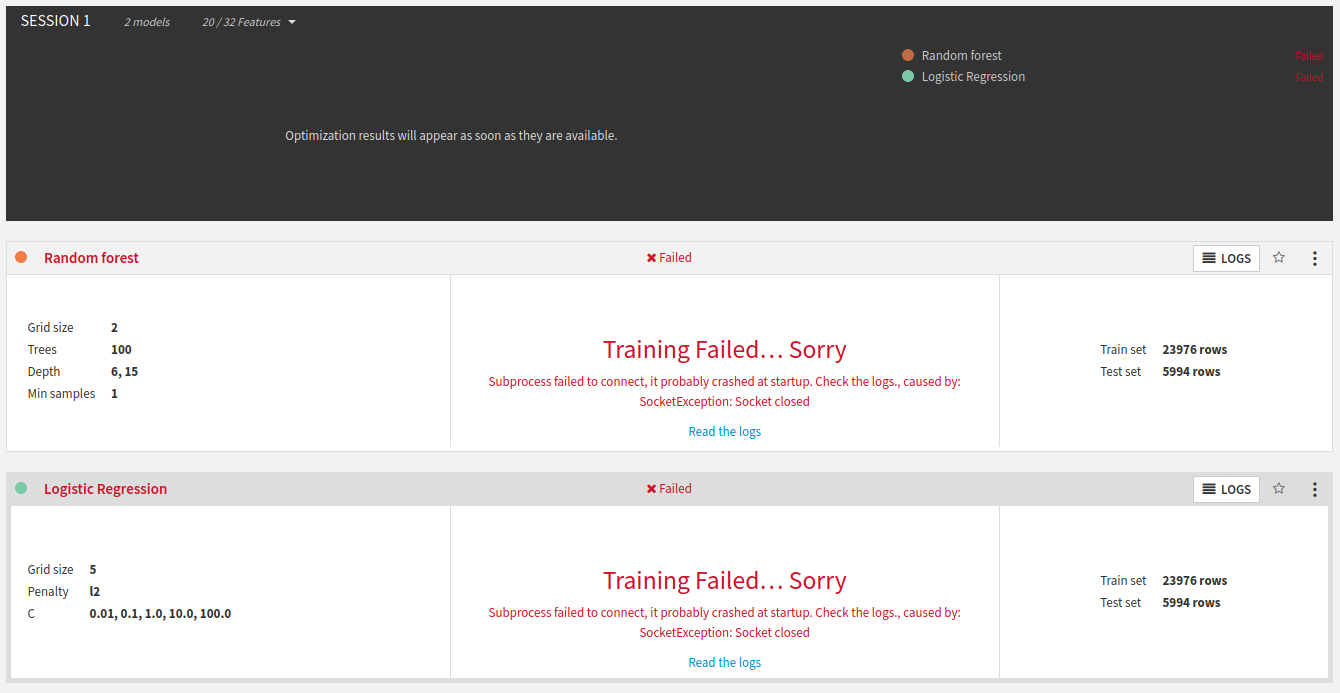Click Random forest Grid size value 2
Image resolution: width=1340 pixels, height=693 pixels.
[115, 328]
